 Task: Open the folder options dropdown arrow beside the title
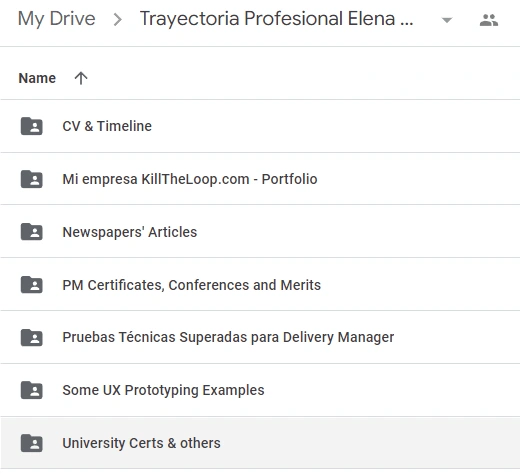pos(447,20)
